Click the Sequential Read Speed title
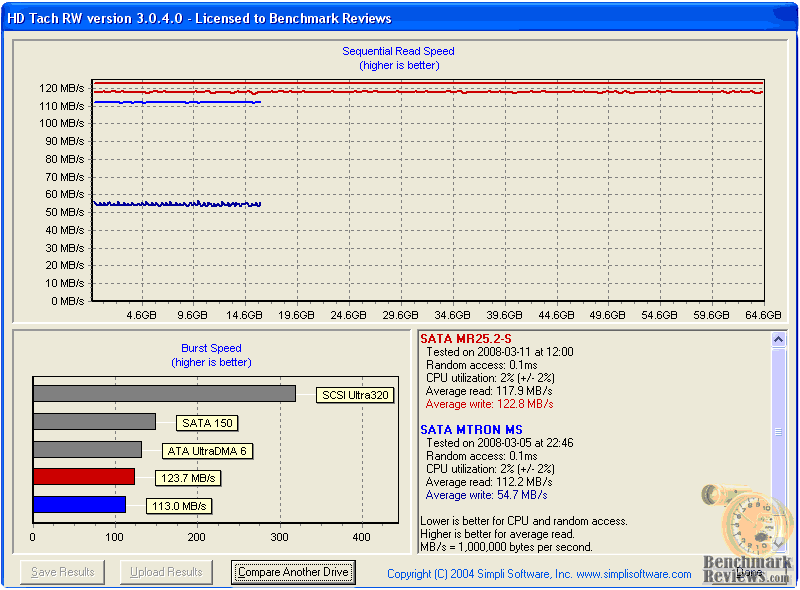 tap(398, 51)
